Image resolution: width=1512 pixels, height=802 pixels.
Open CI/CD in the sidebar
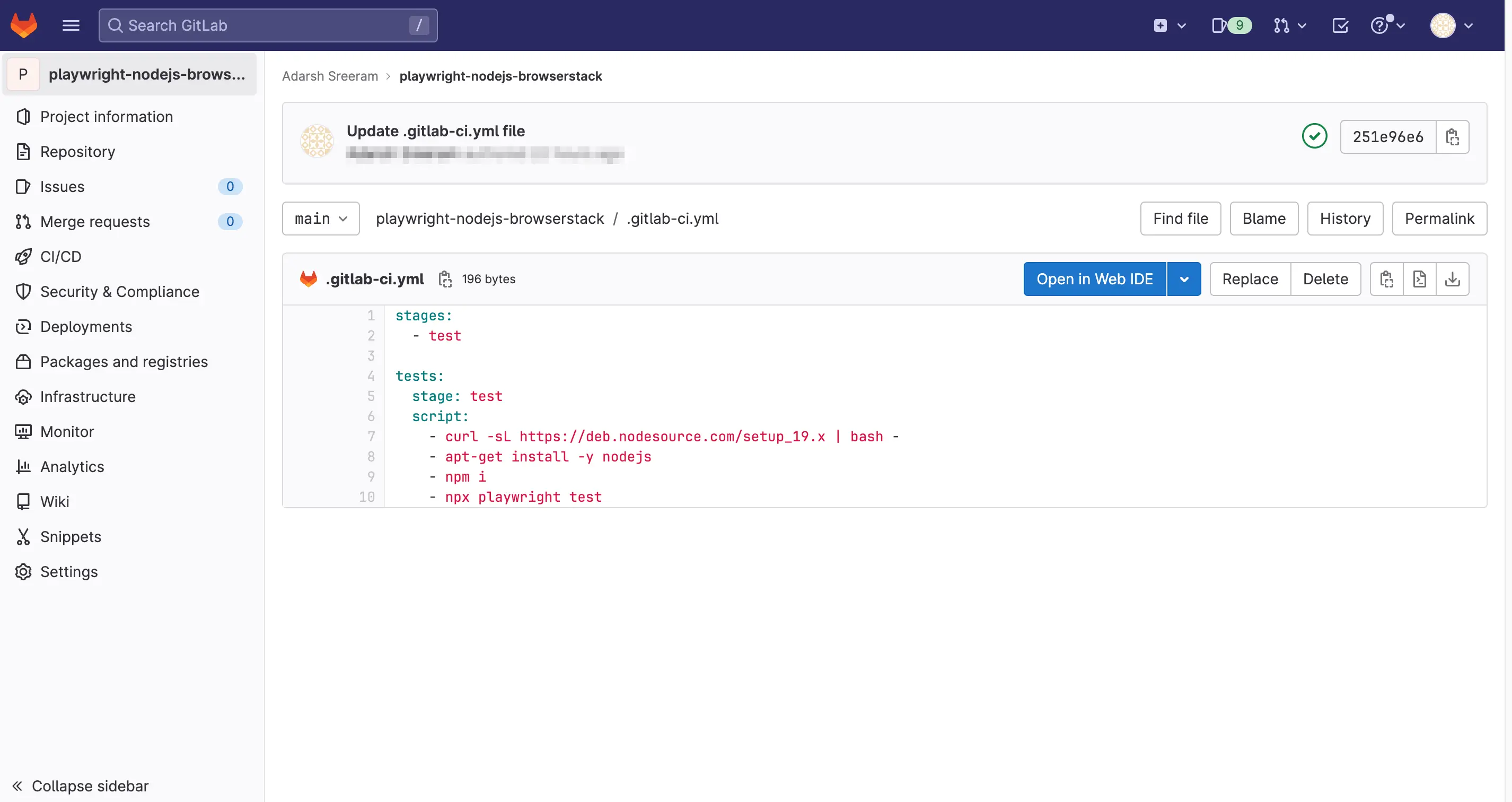(x=60, y=257)
